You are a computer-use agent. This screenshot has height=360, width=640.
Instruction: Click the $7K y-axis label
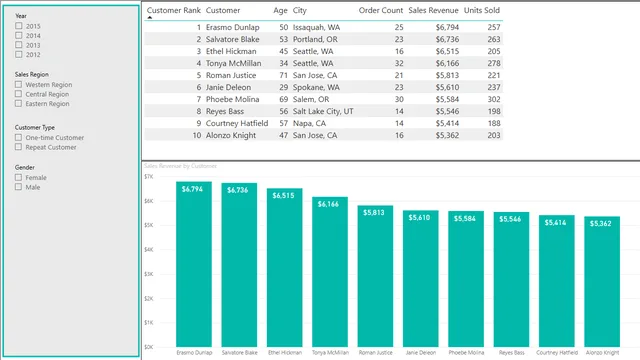click(x=149, y=177)
